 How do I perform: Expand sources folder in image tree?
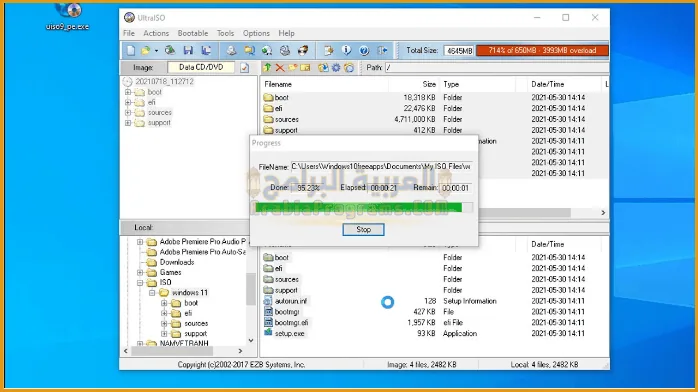(128, 113)
